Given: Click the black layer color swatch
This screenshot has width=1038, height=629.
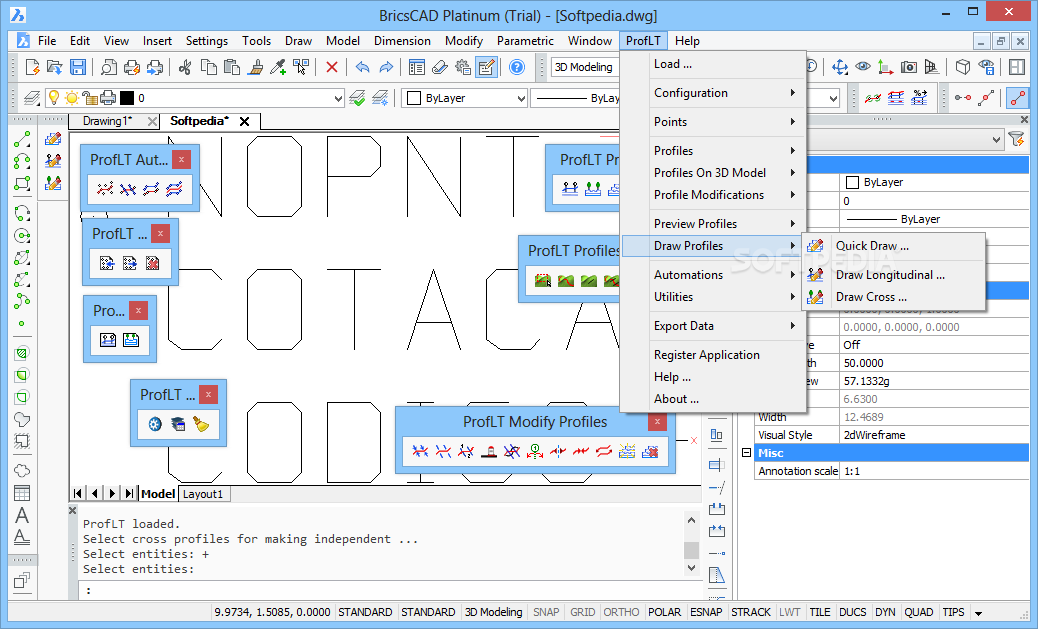Looking at the screenshot, I should pyautogui.click(x=126, y=98).
